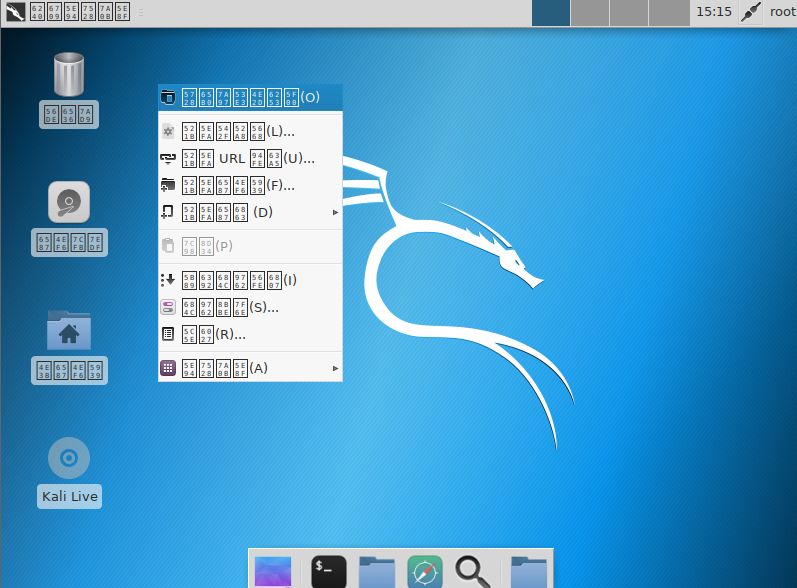Select the Kali Live disc icon

click(x=69, y=458)
